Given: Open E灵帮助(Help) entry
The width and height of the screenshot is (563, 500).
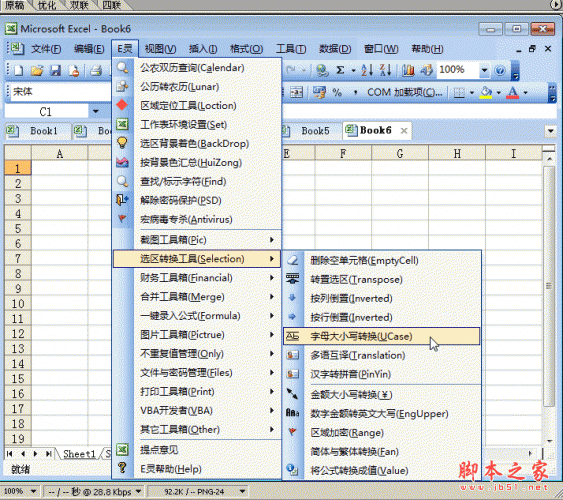Looking at the screenshot, I should pos(197,469).
